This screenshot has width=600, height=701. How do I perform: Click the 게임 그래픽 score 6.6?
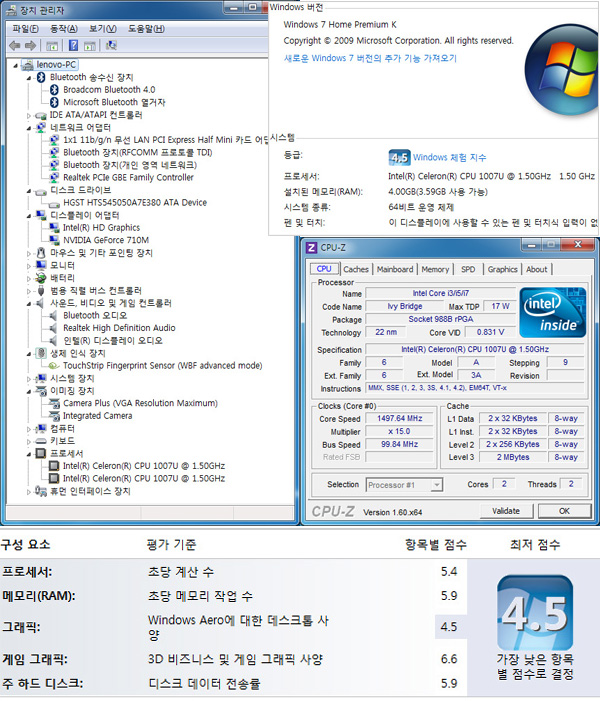click(449, 659)
